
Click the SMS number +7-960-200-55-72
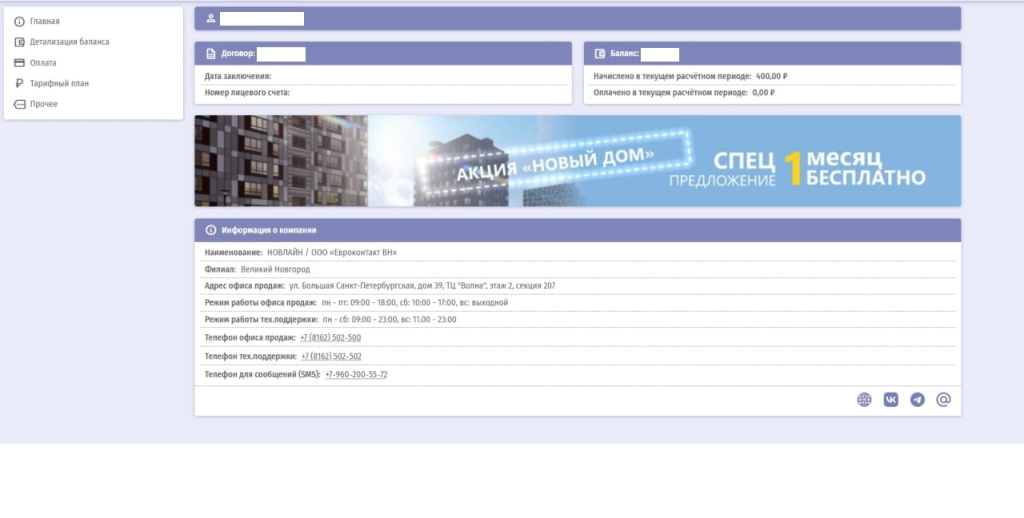[356, 375]
